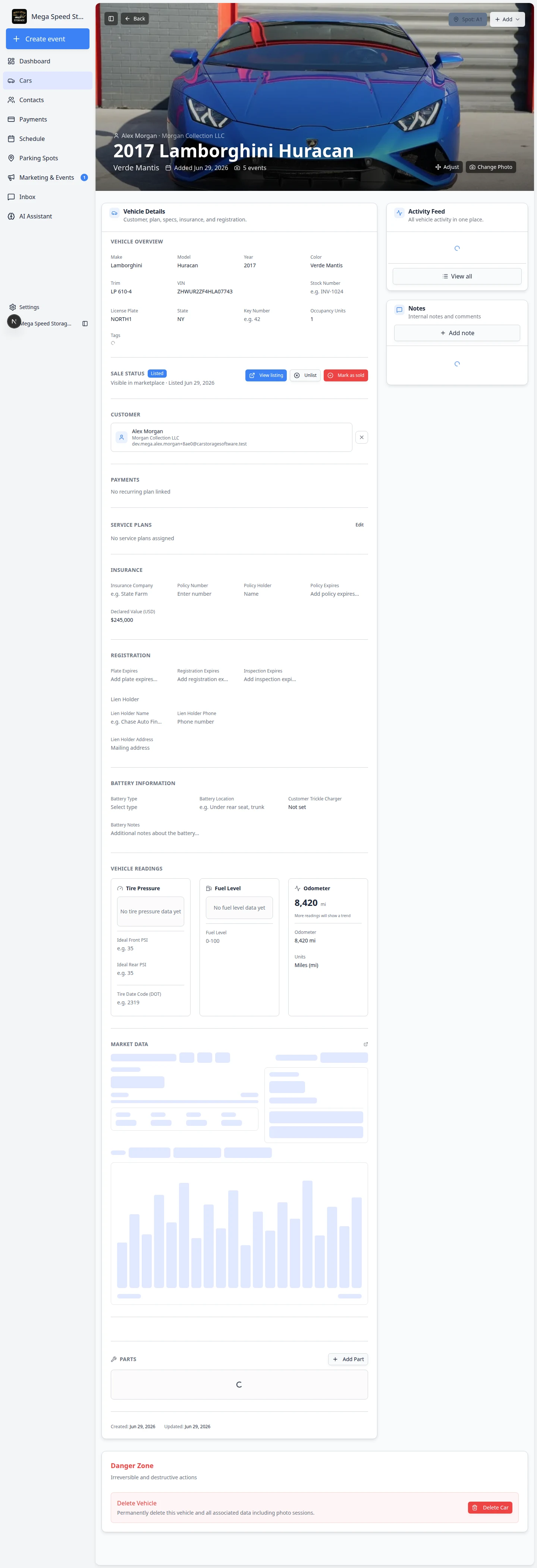Go to Payments section
The width and height of the screenshot is (537, 1568).
[47, 119]
